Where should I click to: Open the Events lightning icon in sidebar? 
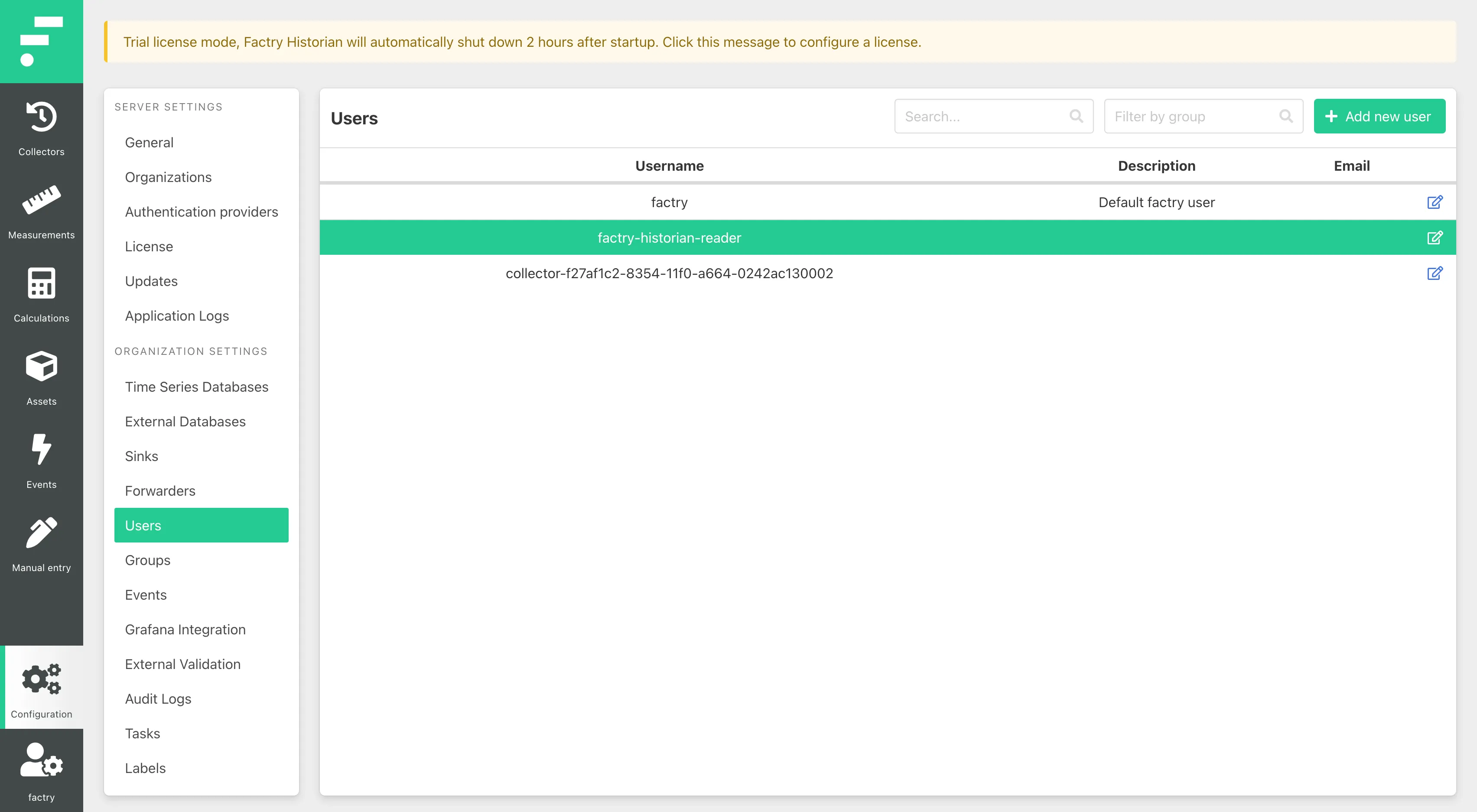(x=41, y=449)
